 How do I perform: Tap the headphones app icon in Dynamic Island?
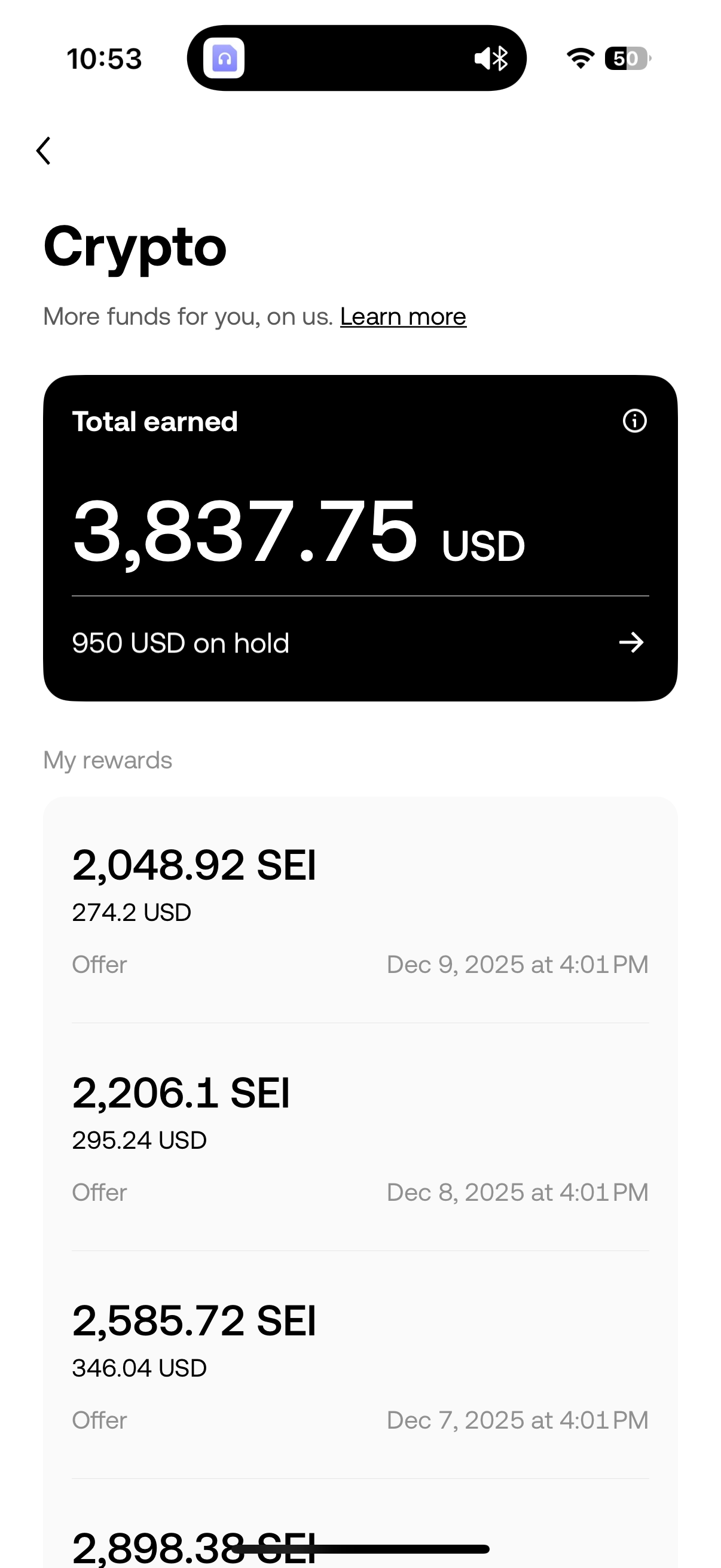pos(224,59)
